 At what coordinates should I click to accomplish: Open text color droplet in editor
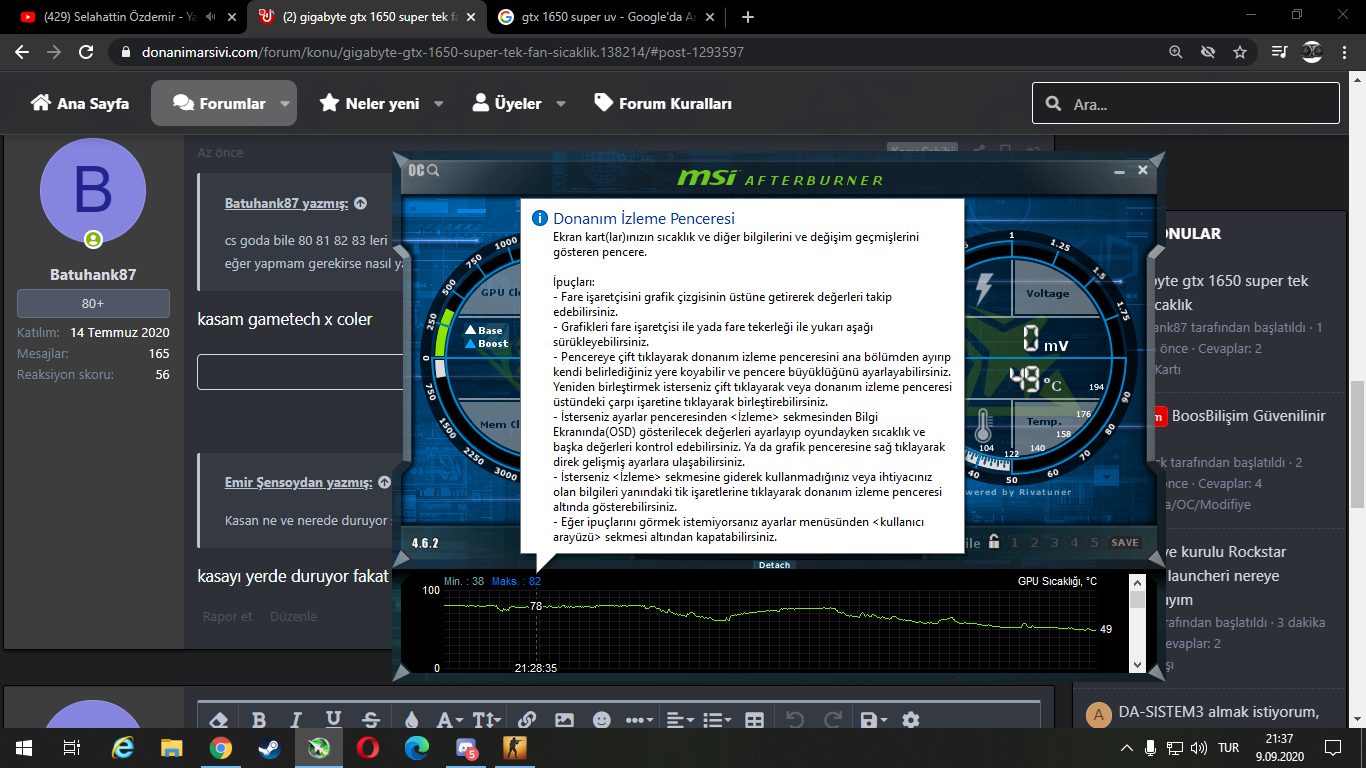[411, 720]
